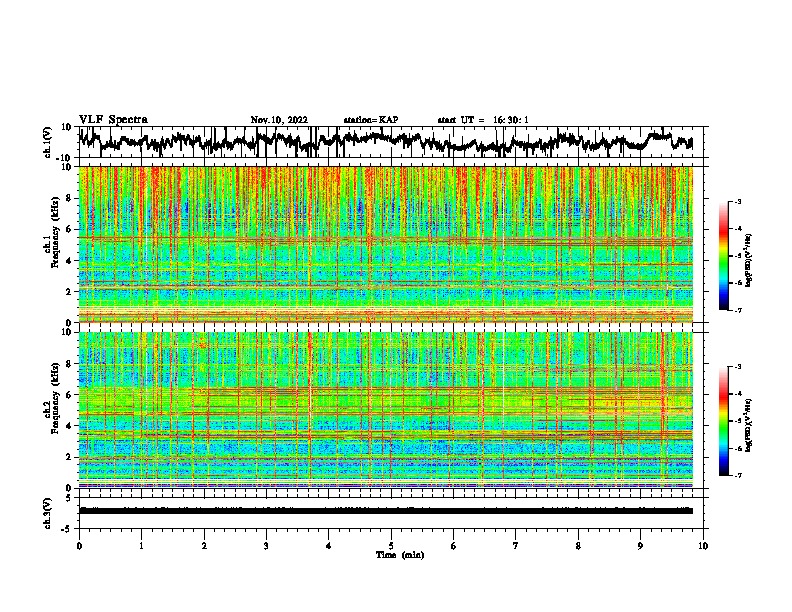The height and width of the screenshot is (612, 792).
Task: Click the ch.2 color bar "-3" label
Action: tap(738, 367)
